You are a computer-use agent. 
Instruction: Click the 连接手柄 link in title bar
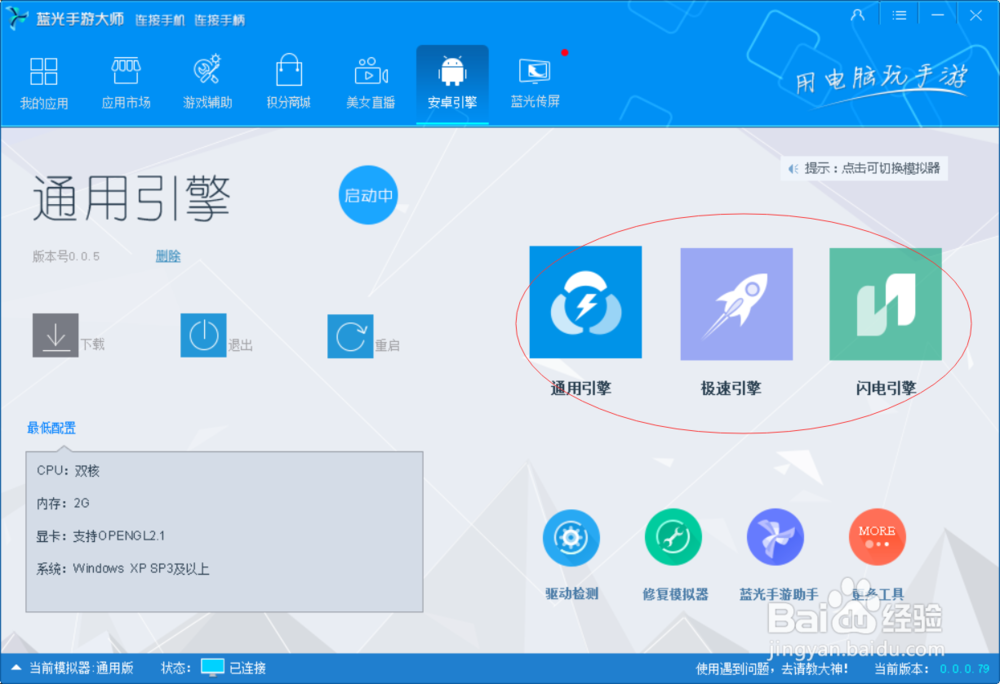click(x=219, y=20)
